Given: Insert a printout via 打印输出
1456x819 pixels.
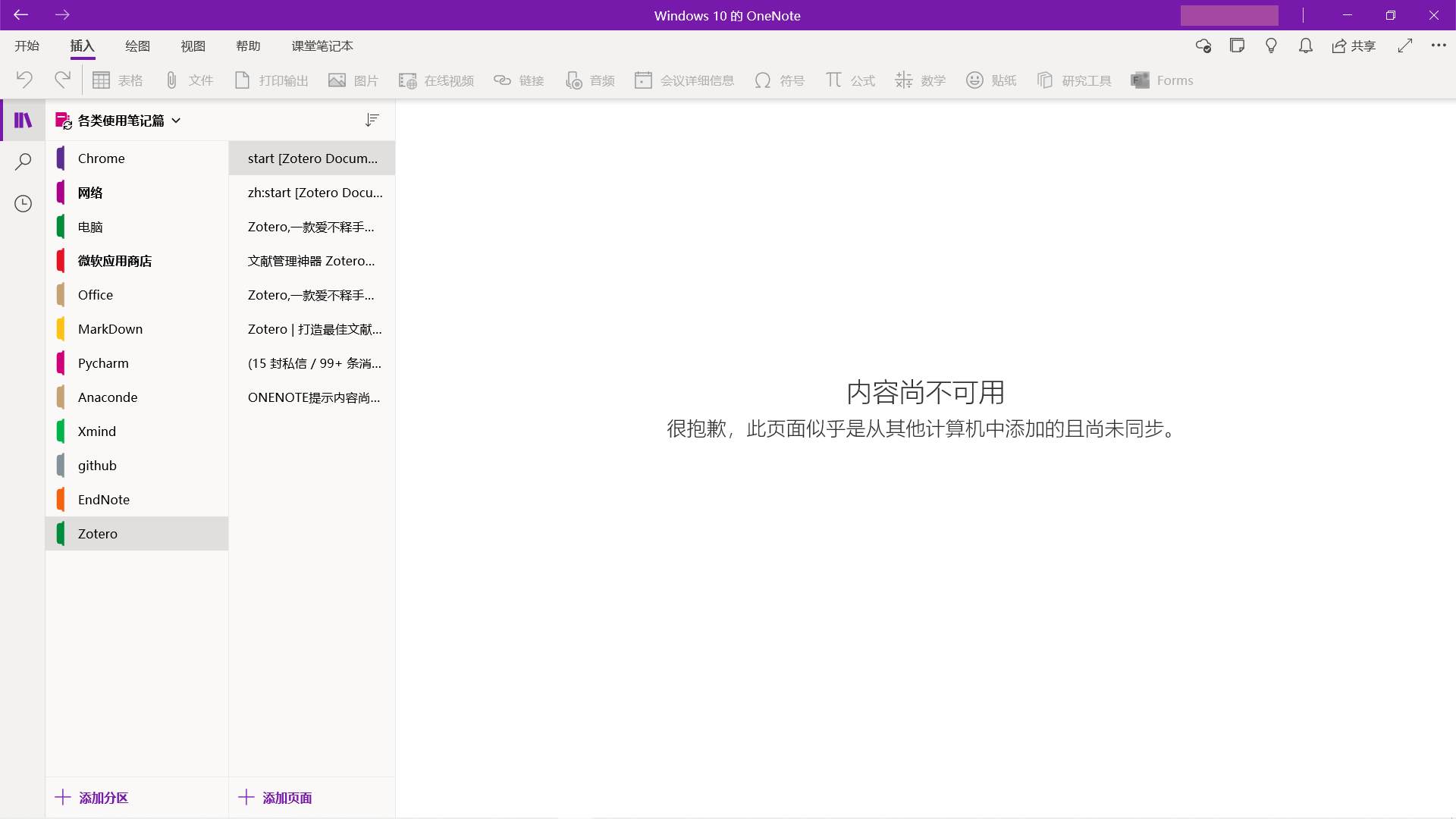Looking at the screenshot, I should pos(271,80).
